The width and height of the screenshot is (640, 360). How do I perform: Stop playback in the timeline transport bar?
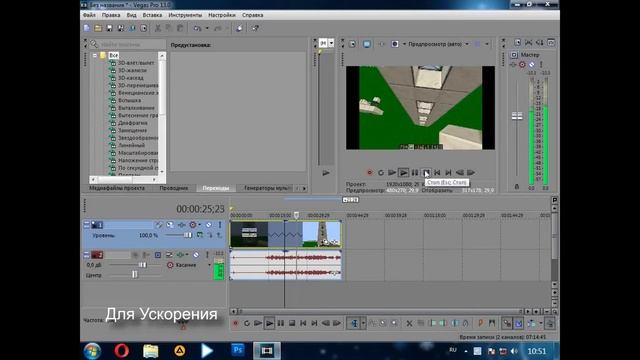click(x=292, y=323)
